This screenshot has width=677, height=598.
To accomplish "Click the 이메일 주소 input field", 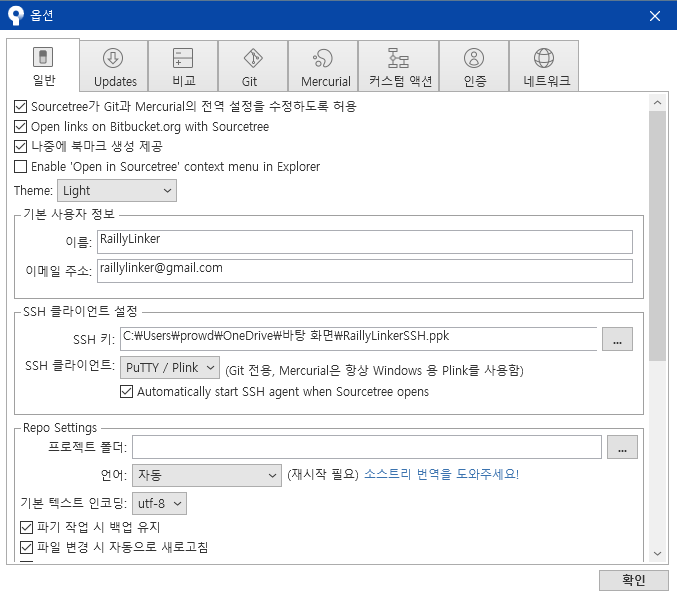I will click(365, 271).
